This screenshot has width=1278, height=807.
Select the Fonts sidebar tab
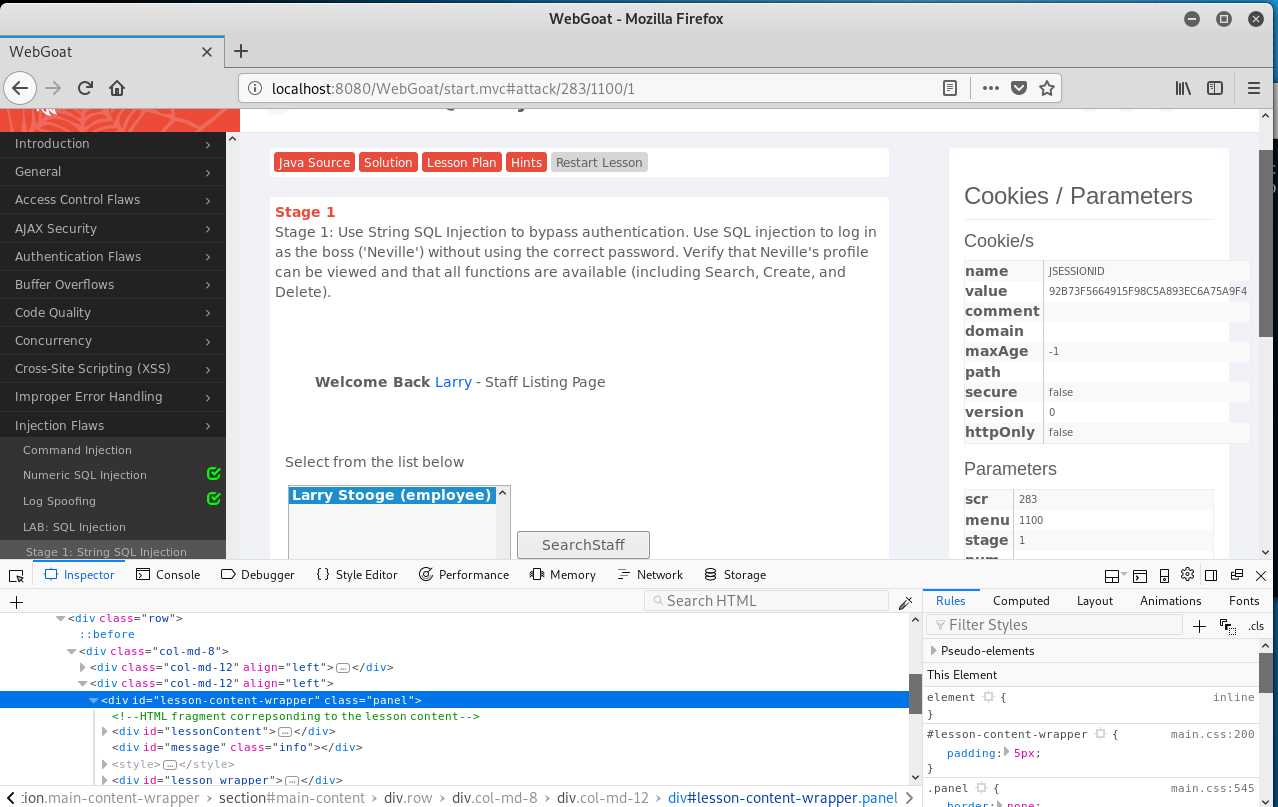(1244, 601)
